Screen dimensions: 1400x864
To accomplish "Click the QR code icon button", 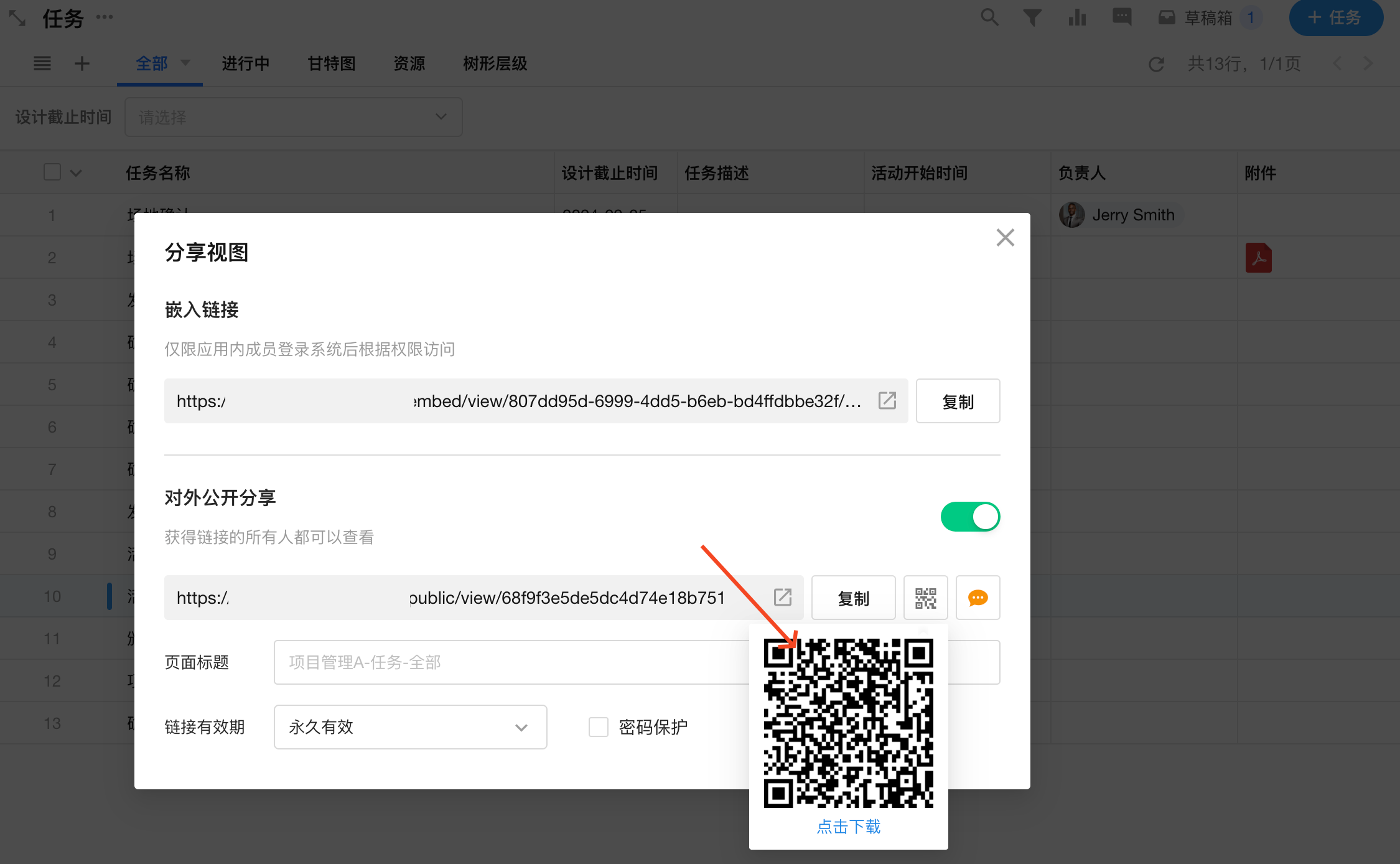I will tap(925, 598).
